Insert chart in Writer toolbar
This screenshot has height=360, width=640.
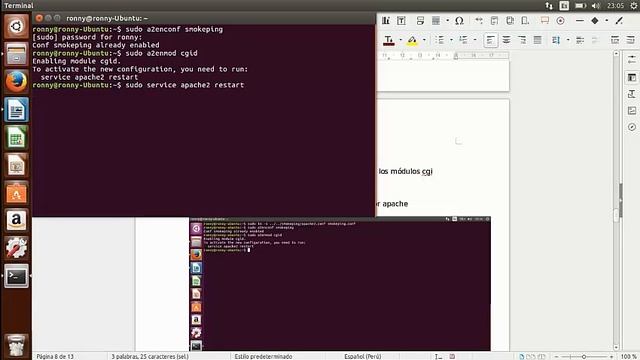click(386, 20)
